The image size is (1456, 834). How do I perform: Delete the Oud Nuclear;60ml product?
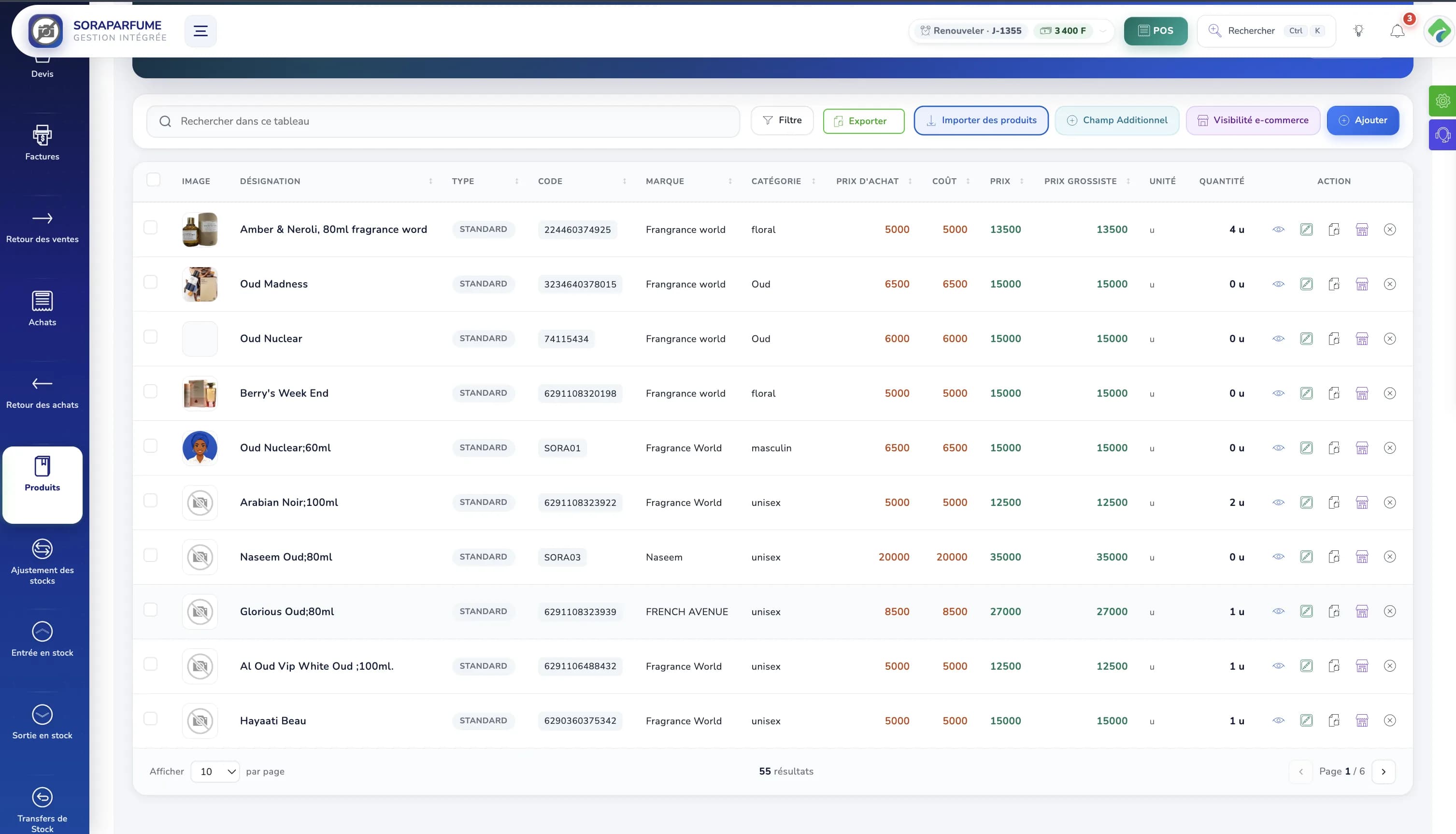point(1390,448)
